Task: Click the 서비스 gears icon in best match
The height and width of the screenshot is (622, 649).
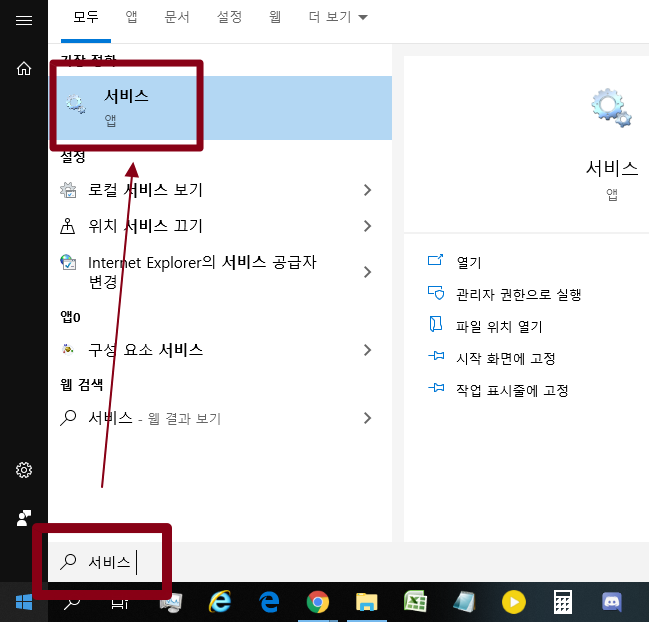Action: click(x=76, y=104)
